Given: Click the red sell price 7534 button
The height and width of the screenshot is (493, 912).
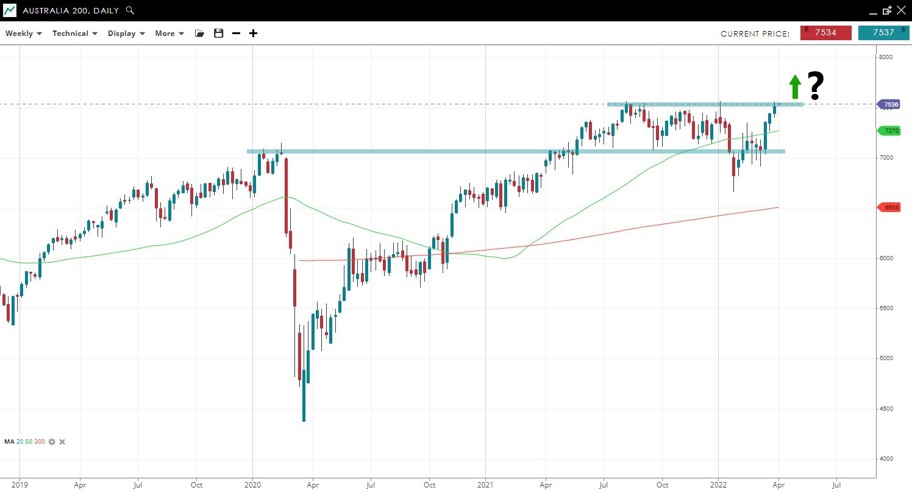Looking at the screenshot, I should tap(825, 33).
